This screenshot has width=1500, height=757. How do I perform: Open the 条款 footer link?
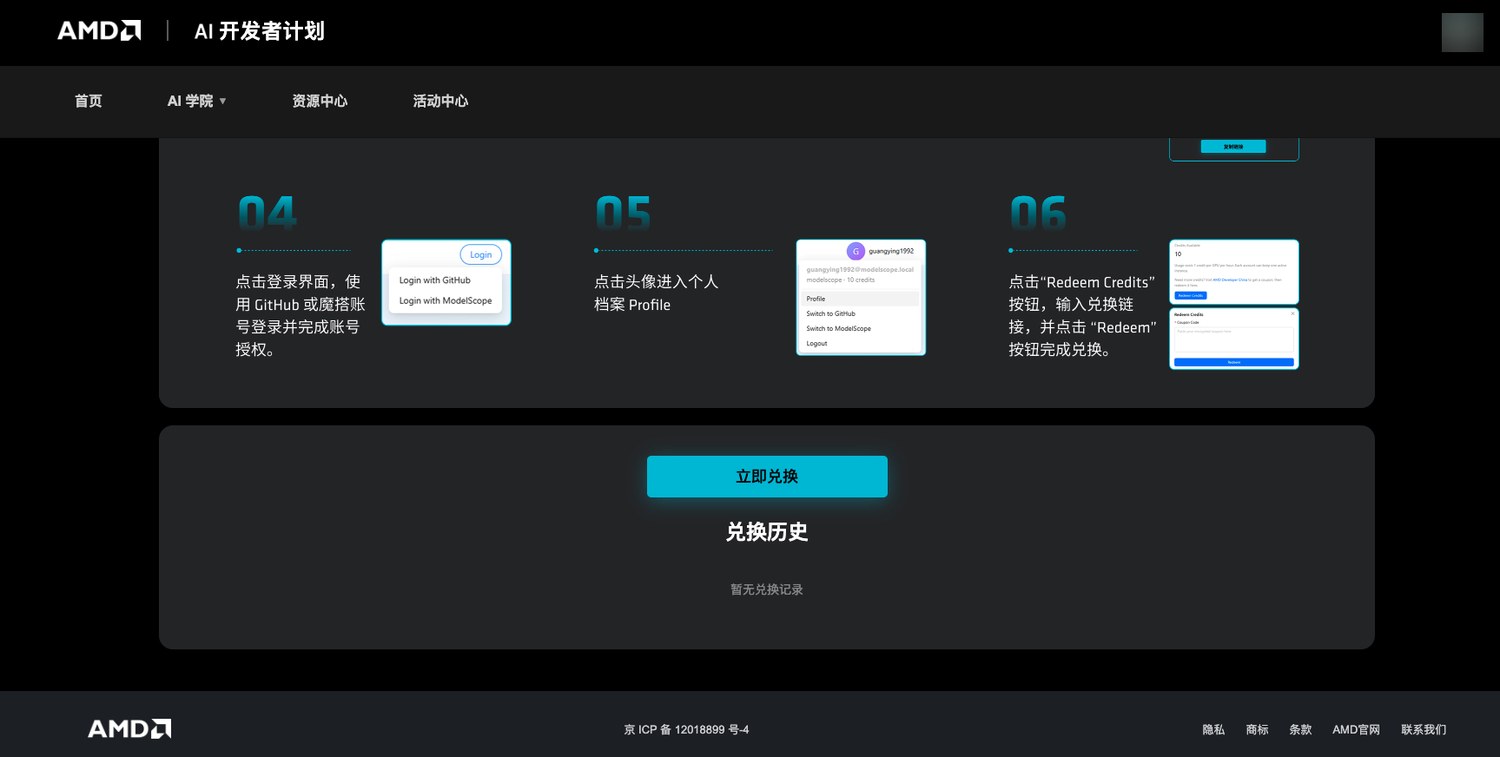tap(1300, 730)
